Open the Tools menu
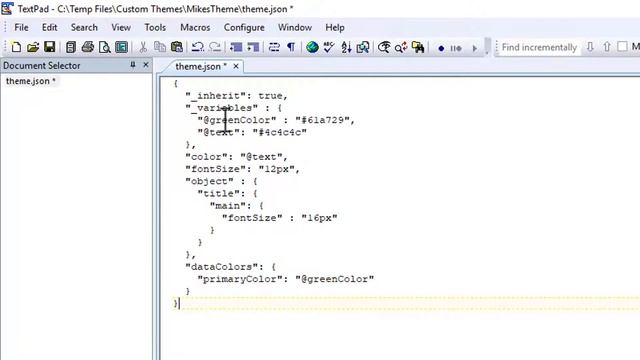This screenshot has height=360, width=640. click(155, 27)
